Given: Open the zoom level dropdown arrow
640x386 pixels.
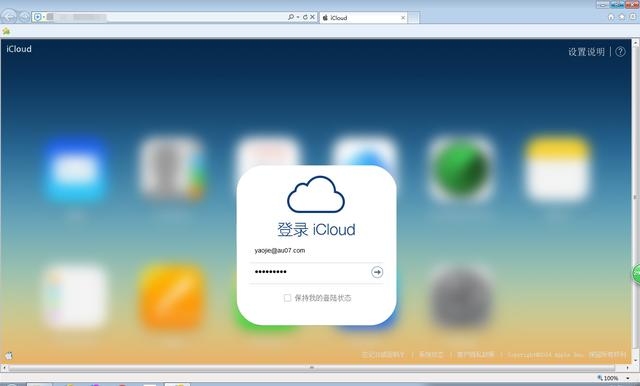Looking at the screenshot, I should pos(627,378).
